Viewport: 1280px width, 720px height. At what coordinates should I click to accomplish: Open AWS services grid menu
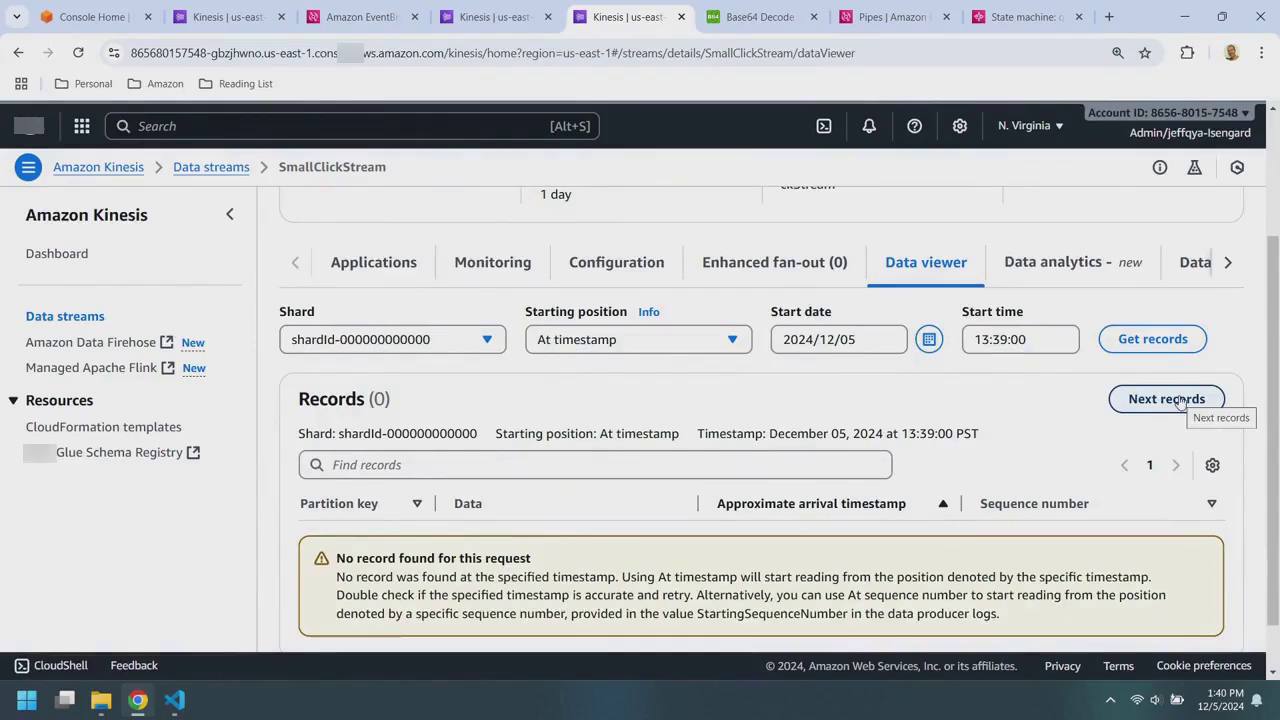[82, 126]
